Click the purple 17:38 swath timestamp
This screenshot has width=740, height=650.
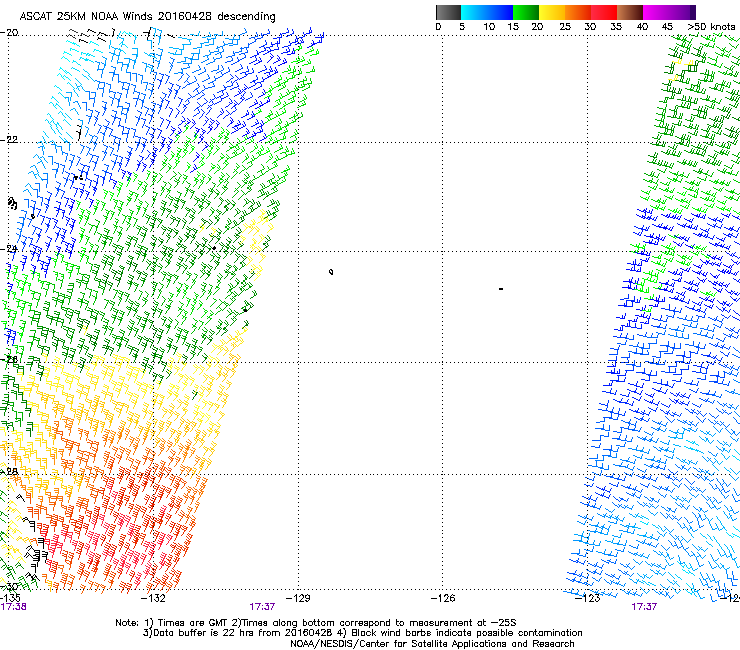(x=13, y=607)
